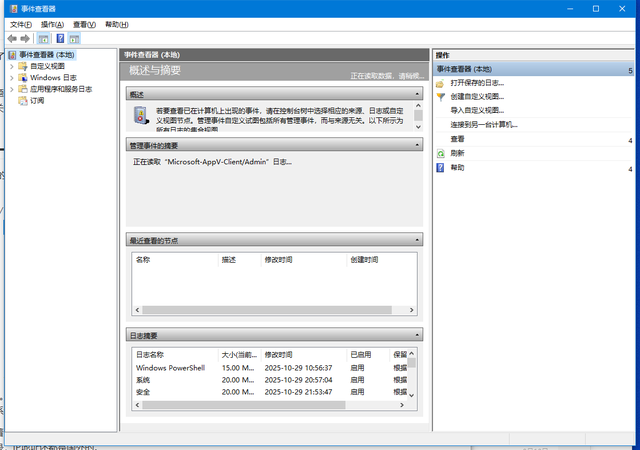Select the 安全 log row
The image size is (640, 450).
click(x=271, y=392)
